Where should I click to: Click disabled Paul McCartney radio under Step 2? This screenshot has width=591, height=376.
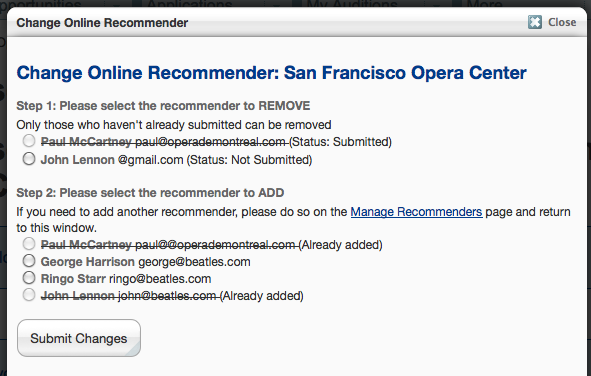pyautogui.click(x=29, y=244)
